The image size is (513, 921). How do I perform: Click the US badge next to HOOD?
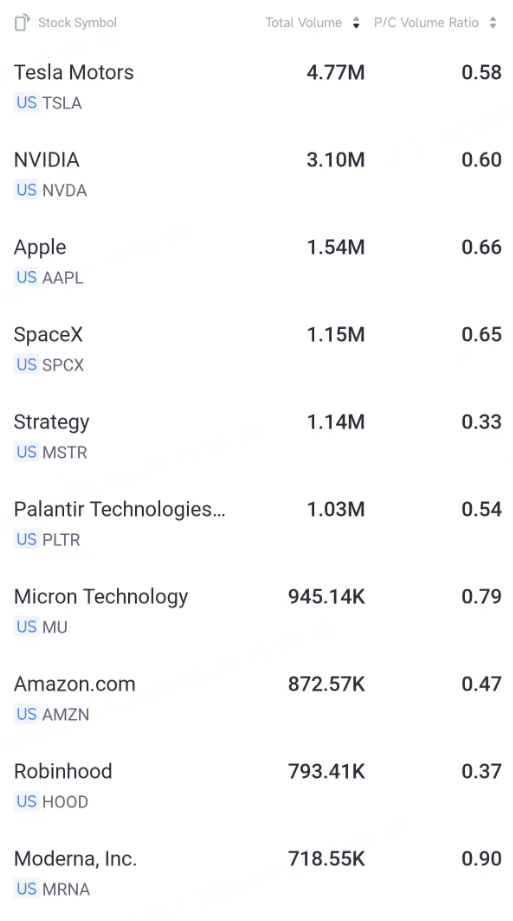click(26, 802)
